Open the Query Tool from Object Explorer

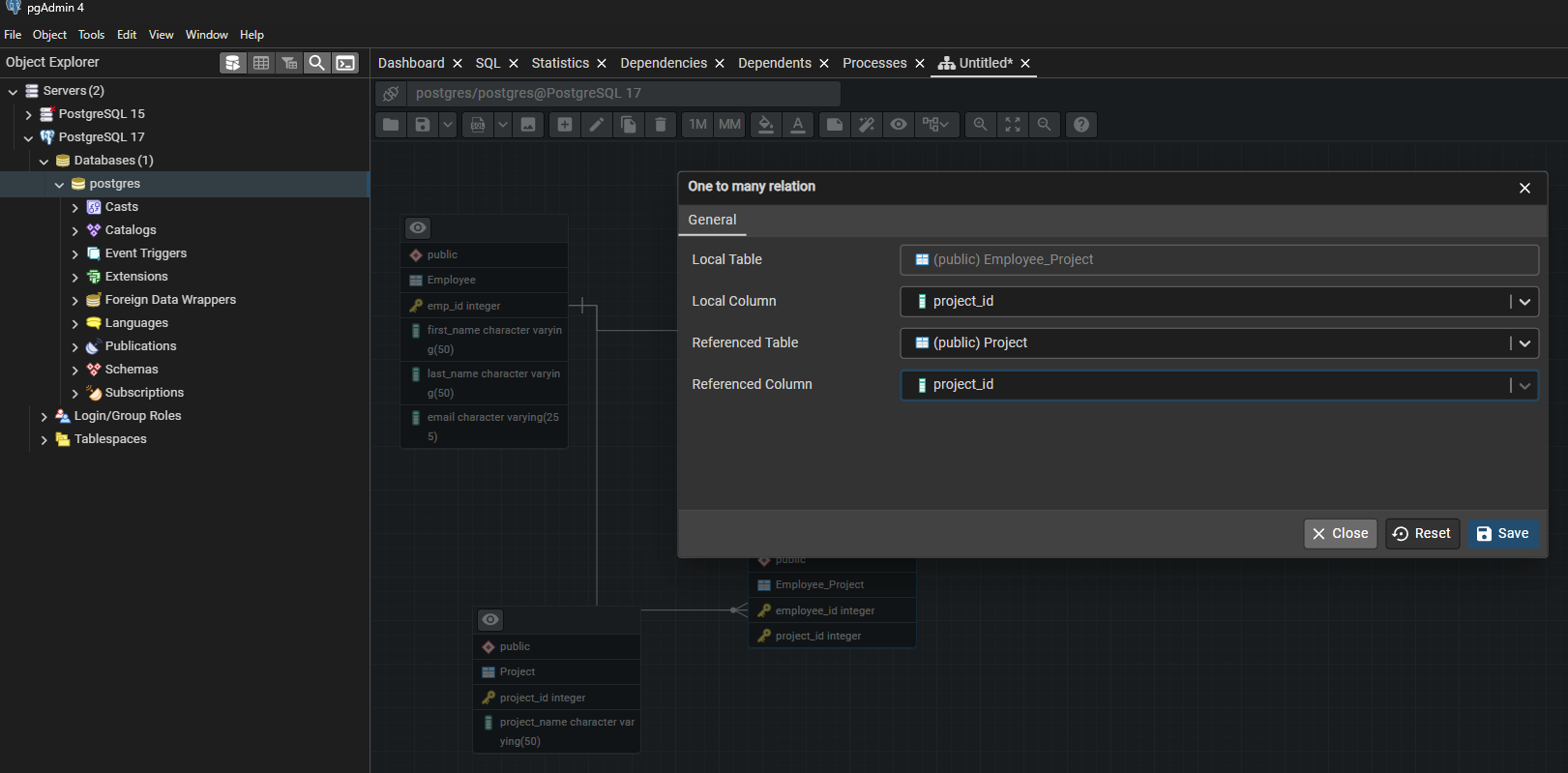[x=232, y=63]
